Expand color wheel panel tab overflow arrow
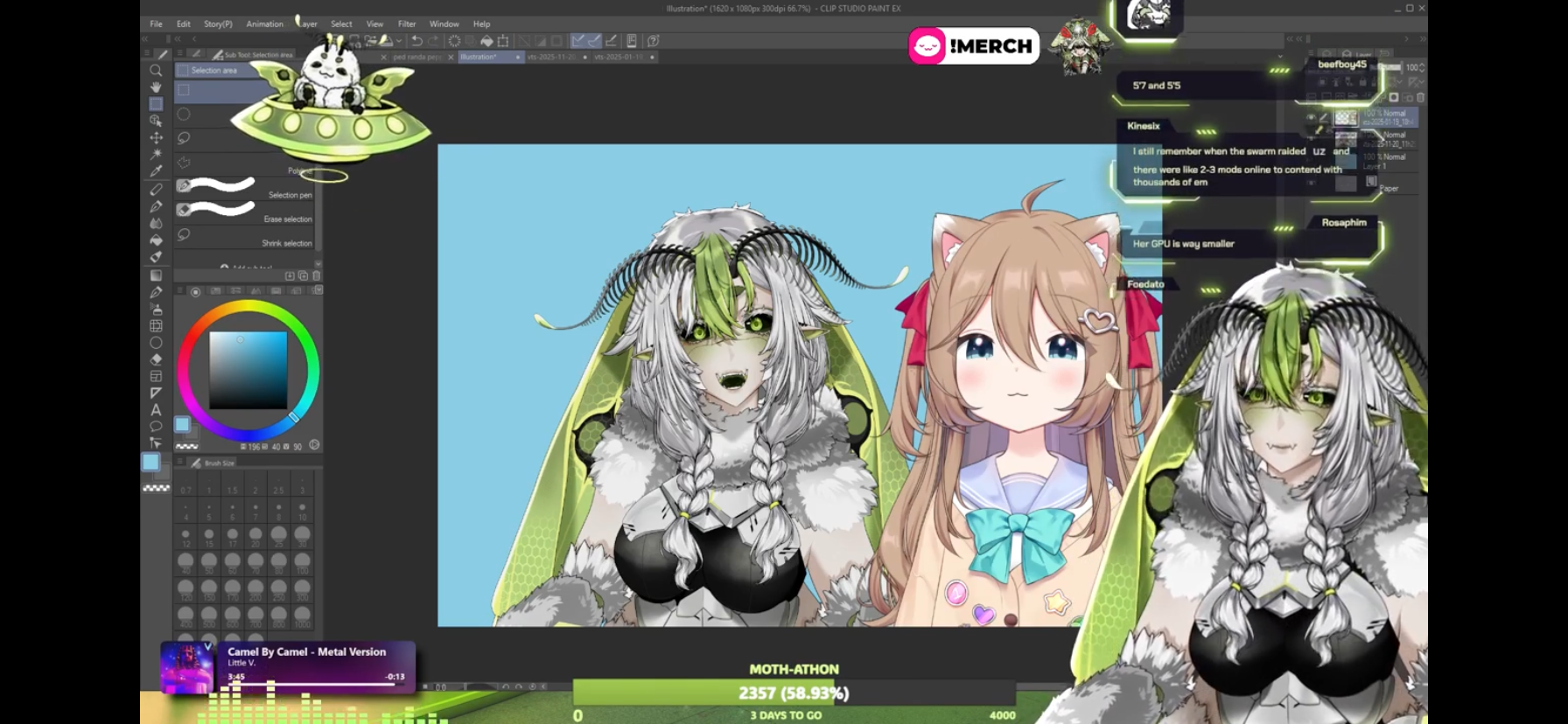The image size is (1568, 724). [x=318, y=290]
